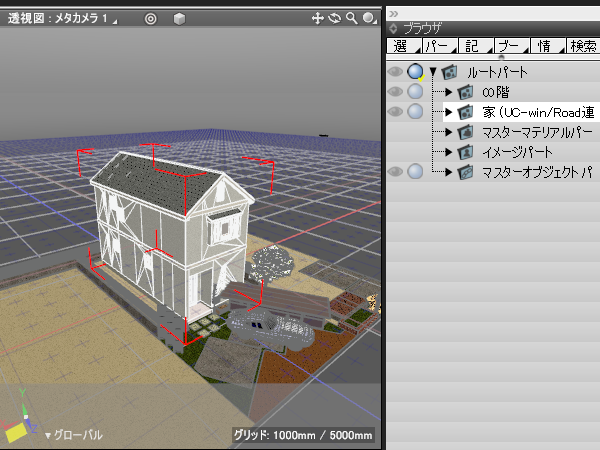Click the target circle icon in viewport header
Image resolution: width=600 pixels, height=450 pixels.
coord(150,18)
